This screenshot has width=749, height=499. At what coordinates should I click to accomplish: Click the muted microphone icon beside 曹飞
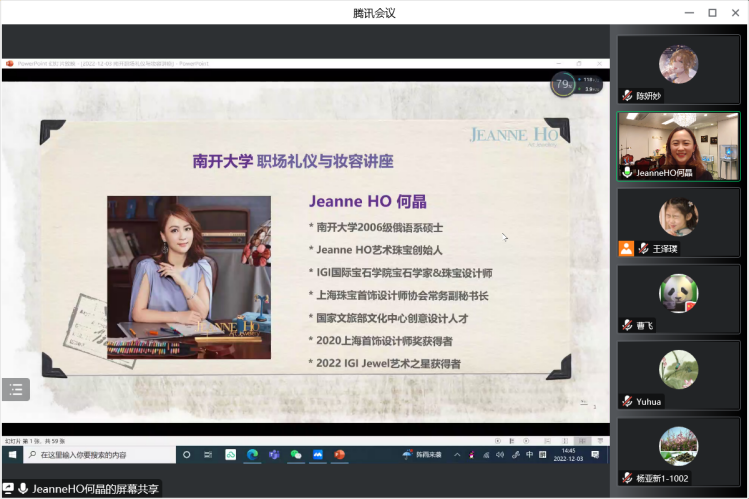coord(627,325)
